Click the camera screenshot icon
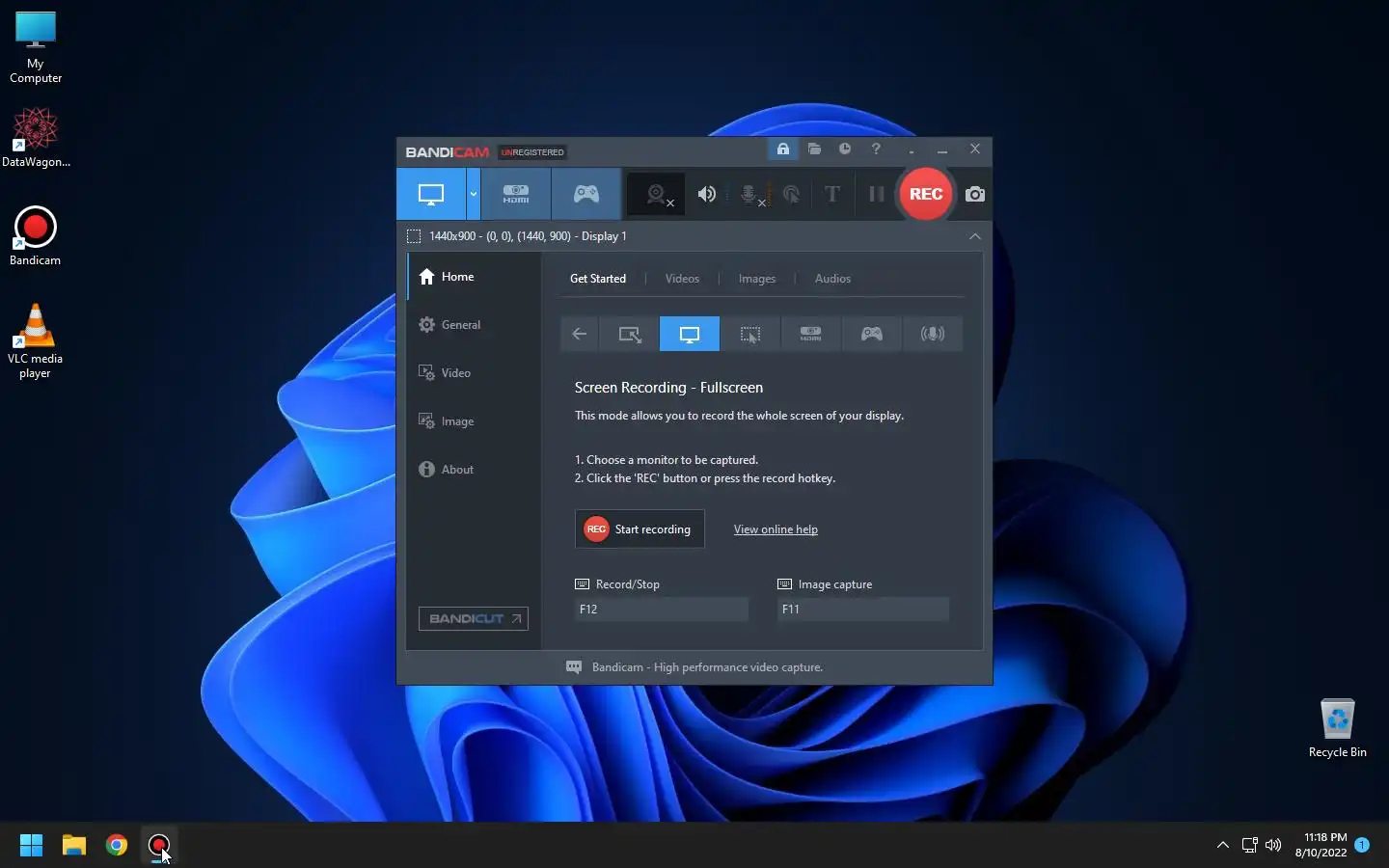This screenshot has height=868, width=1389. pos(975,194)
